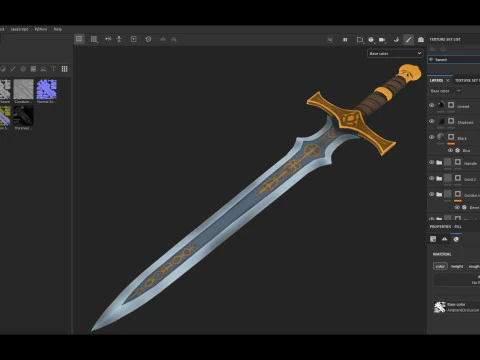The height and width of the screenshot is (360, 480).
Task: Open the Help menu
Action: coord(58,29)
